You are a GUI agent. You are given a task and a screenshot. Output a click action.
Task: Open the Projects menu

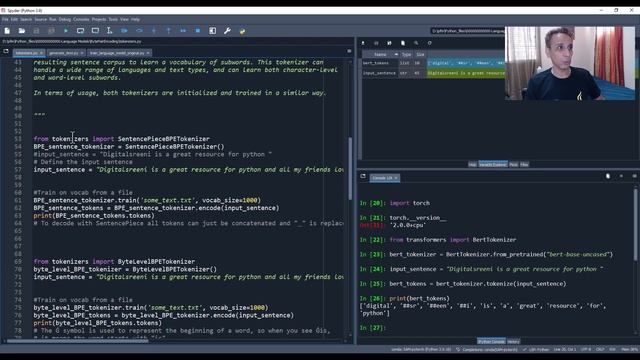(x=99, y=19)
